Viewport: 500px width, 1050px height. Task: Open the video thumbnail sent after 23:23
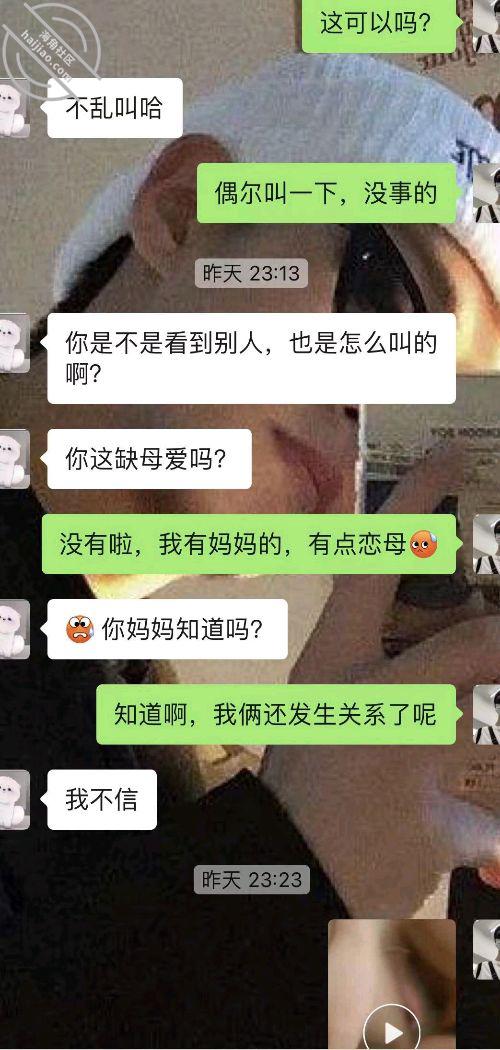pos(392,984)
